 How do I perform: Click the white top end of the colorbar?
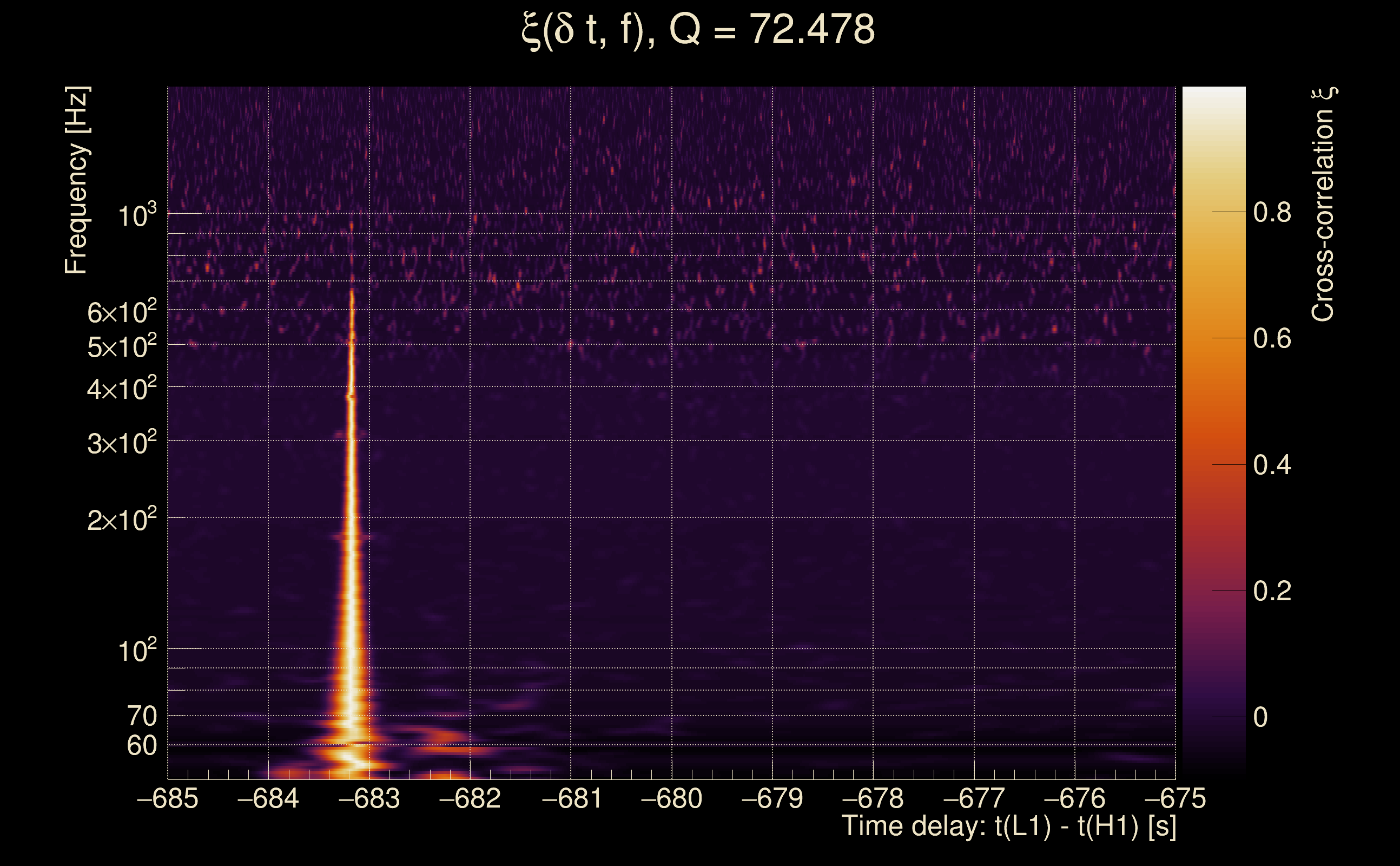[x=1213, y=93]
